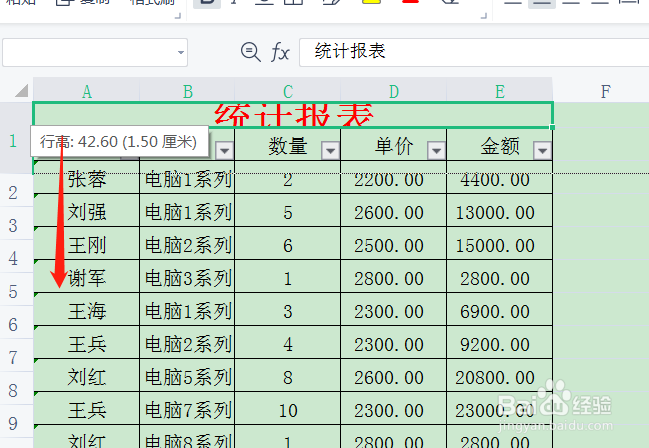Click the fx insert function icon
The width and height of the screenshot is (649, 448).
click(x=280, y=53)
